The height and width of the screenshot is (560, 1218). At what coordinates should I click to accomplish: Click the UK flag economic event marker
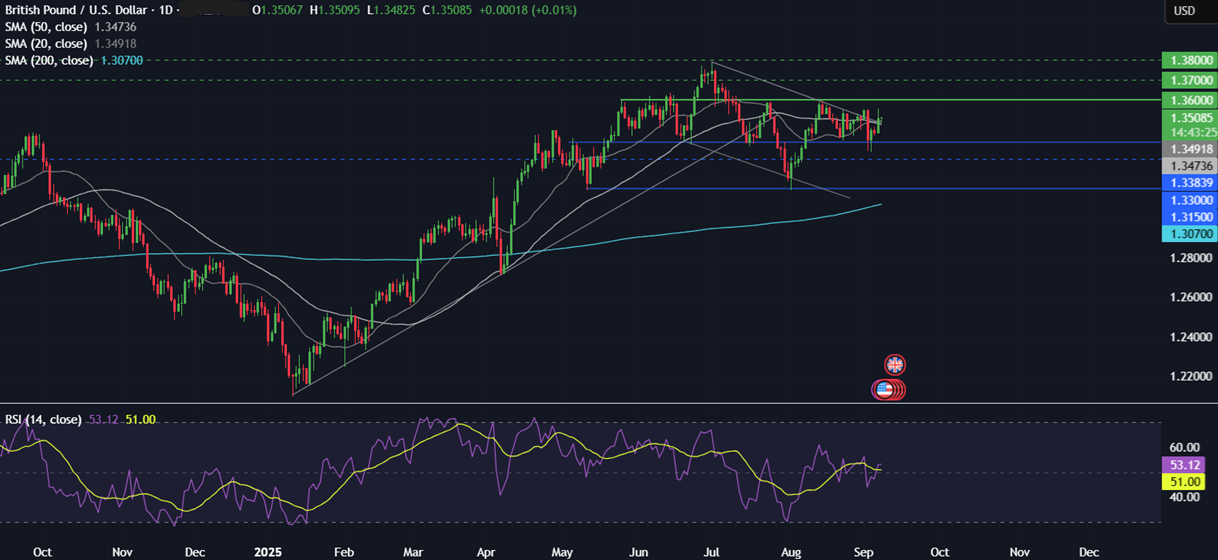[x=895, y=366]
